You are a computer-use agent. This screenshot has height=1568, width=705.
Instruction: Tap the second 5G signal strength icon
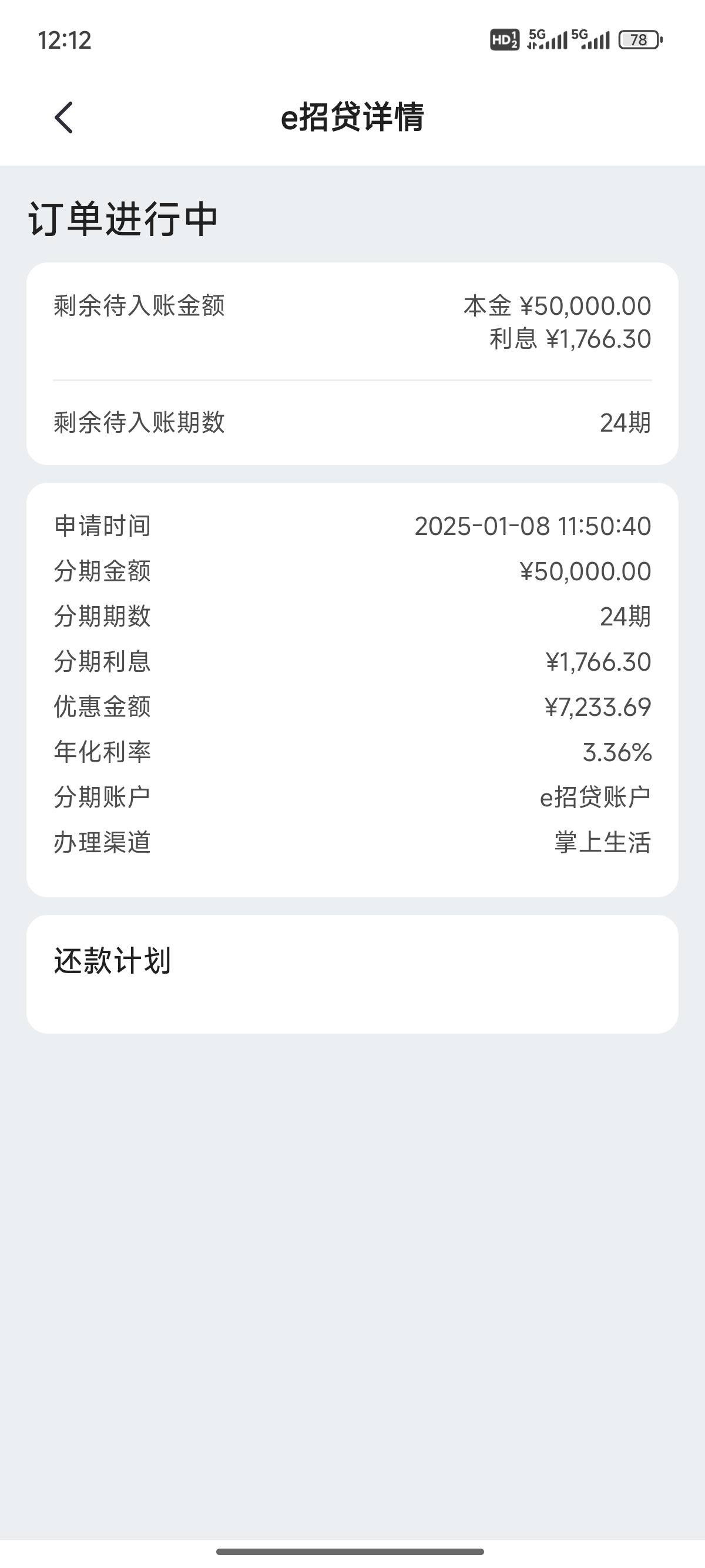[590, 39]
